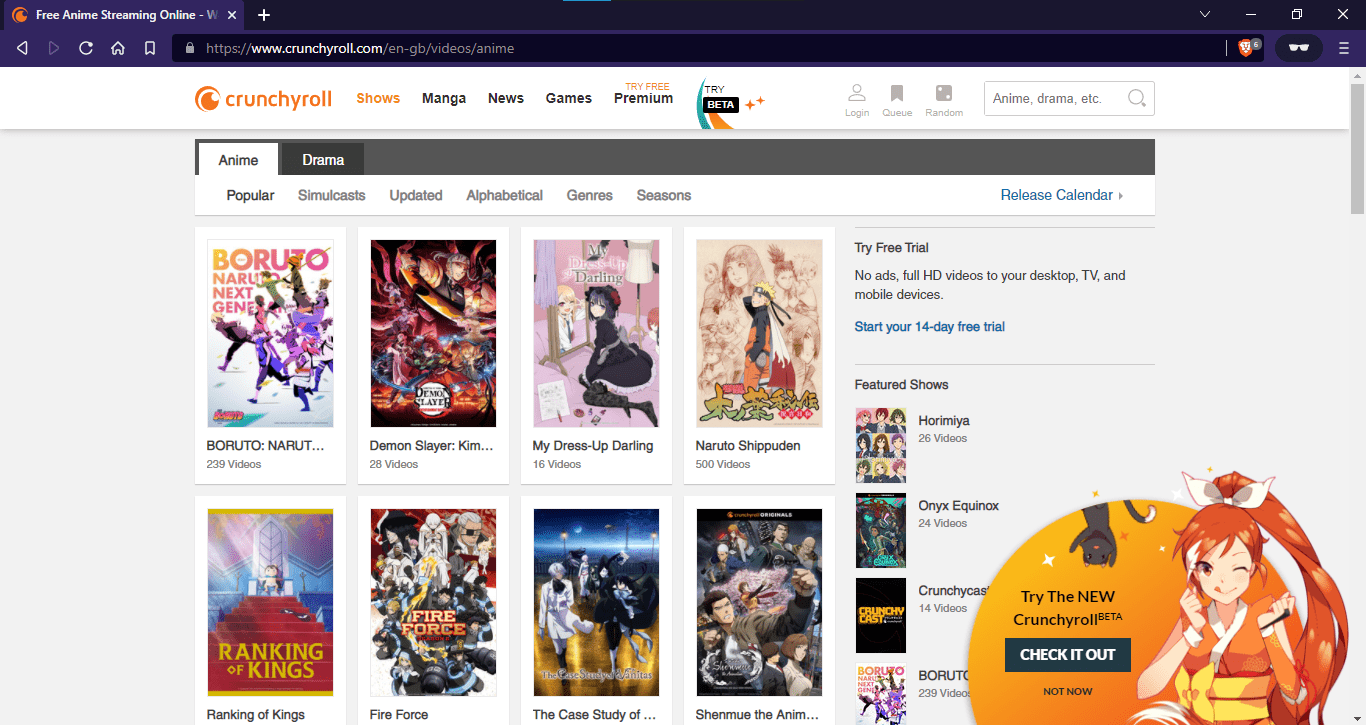
Task: Open the News menu
Action: coord(506,98)
